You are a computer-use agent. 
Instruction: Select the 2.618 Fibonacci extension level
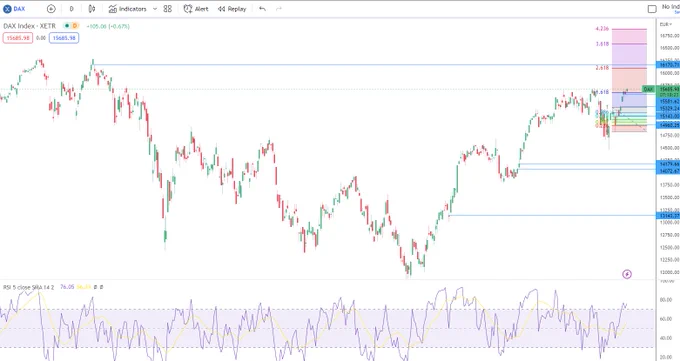pos(602,68)
